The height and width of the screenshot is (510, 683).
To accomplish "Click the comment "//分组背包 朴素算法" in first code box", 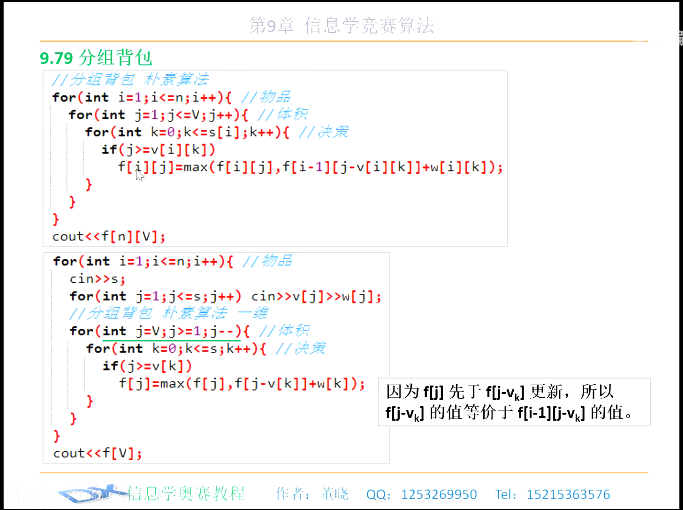I will (130, 80).
